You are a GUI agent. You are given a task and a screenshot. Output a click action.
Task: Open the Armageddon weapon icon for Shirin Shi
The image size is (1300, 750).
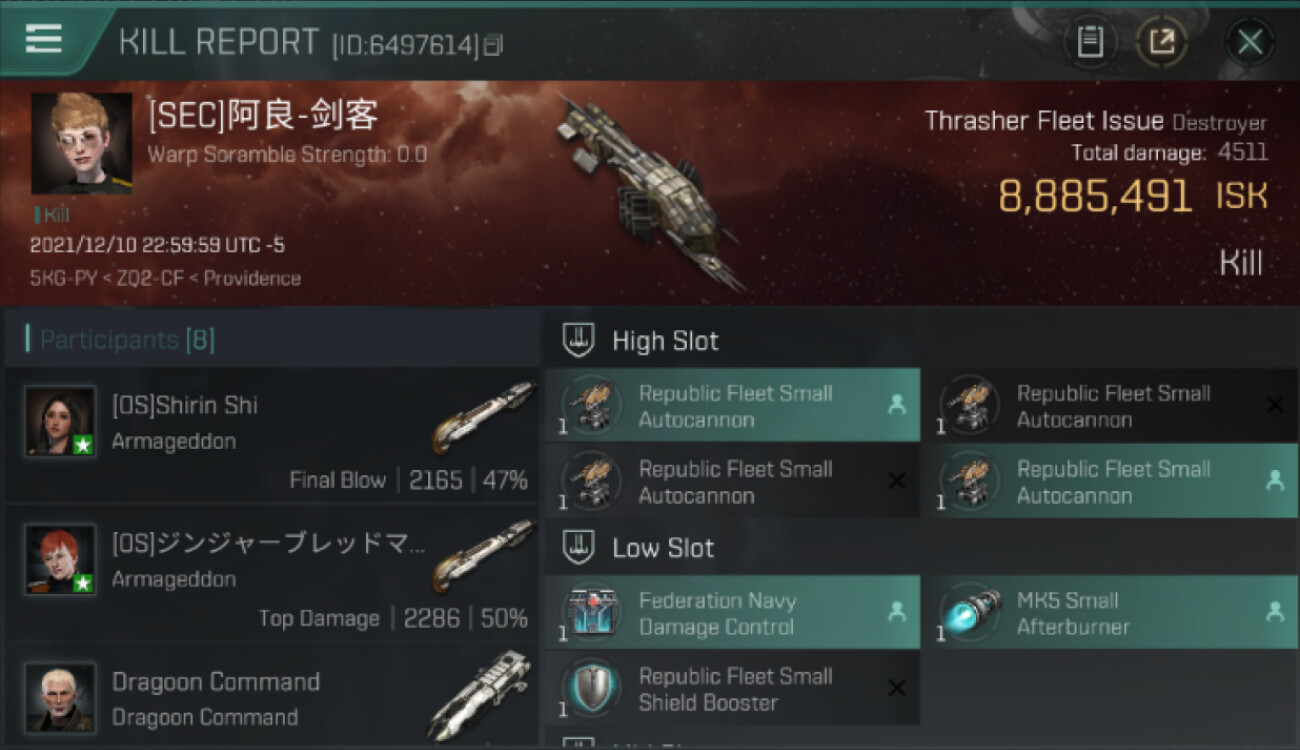click(x=484, y=416)
